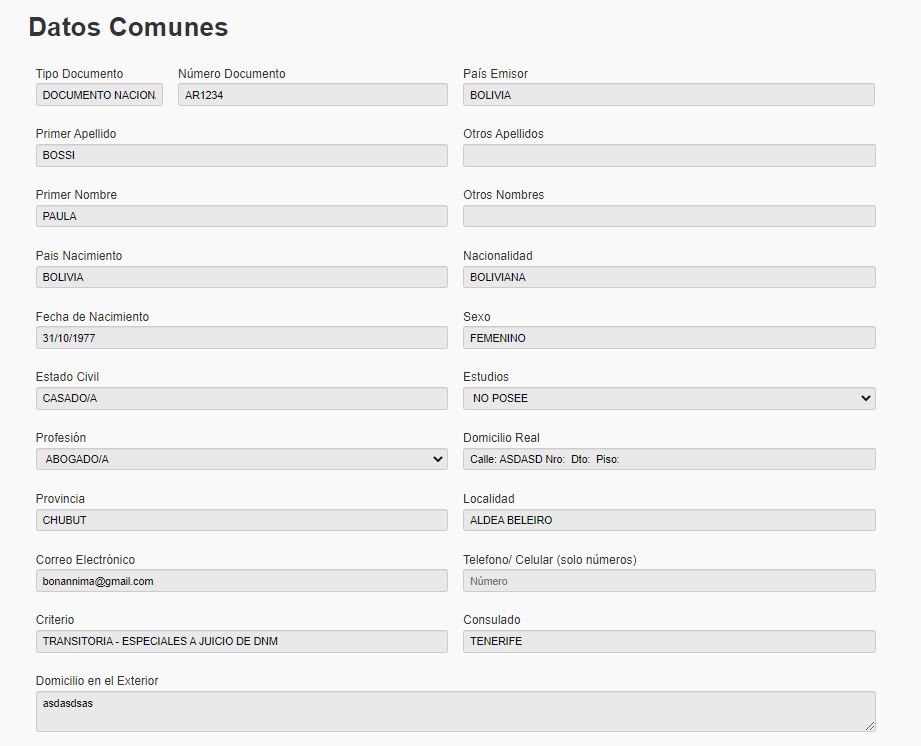
Task: Click the Domicilio Real field
Action: [668, 459]
